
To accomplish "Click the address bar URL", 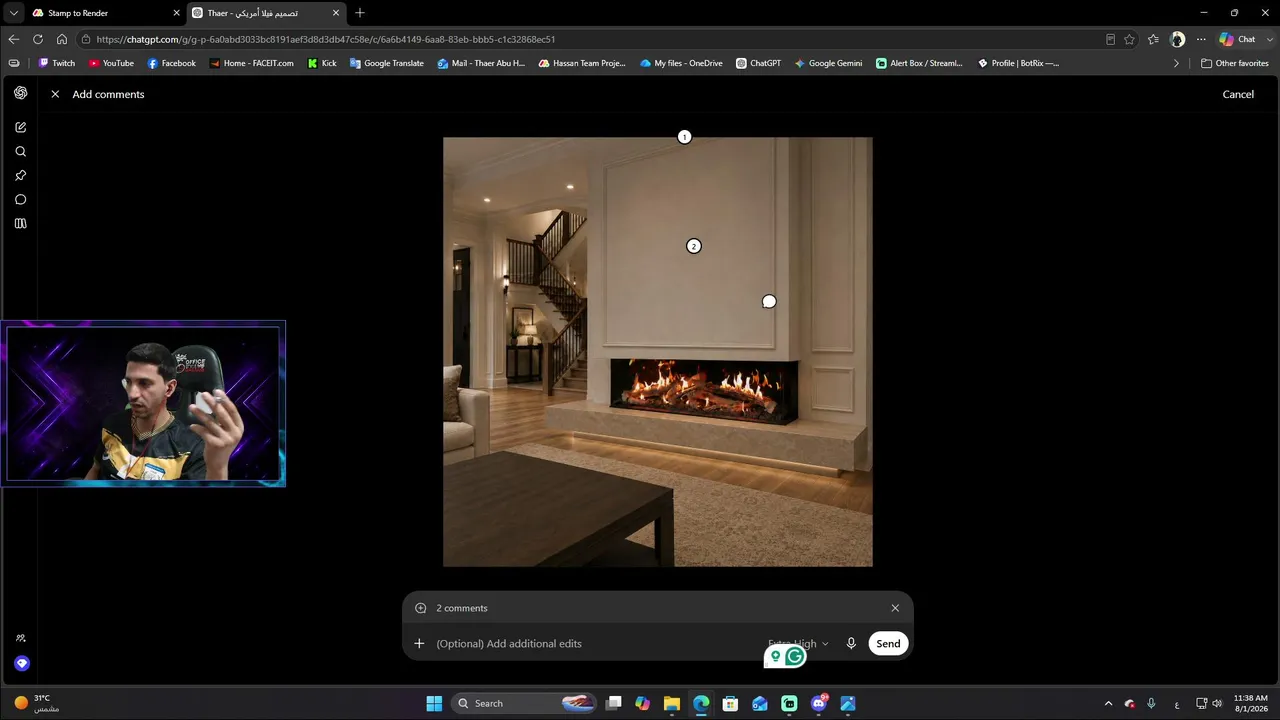I will click(x=326, y=39).
